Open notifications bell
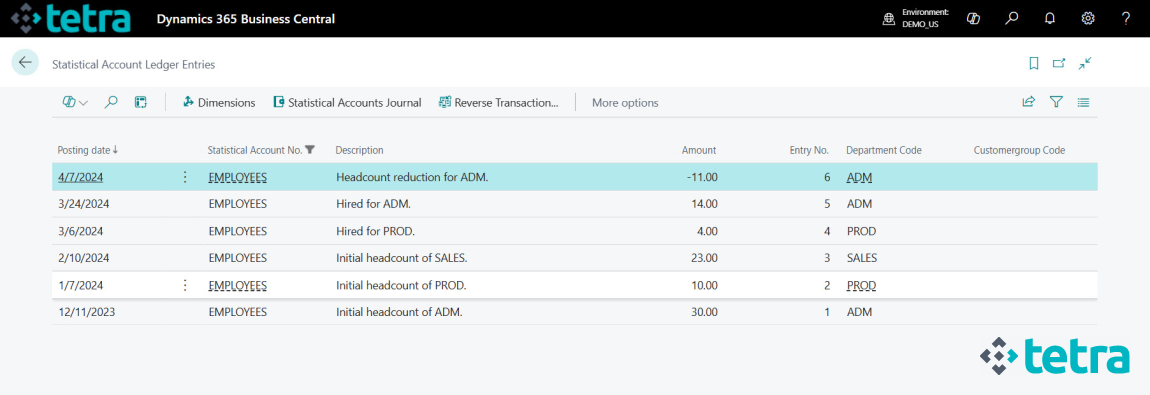This screenshot has width=1150, height=395. point(1050,19)
